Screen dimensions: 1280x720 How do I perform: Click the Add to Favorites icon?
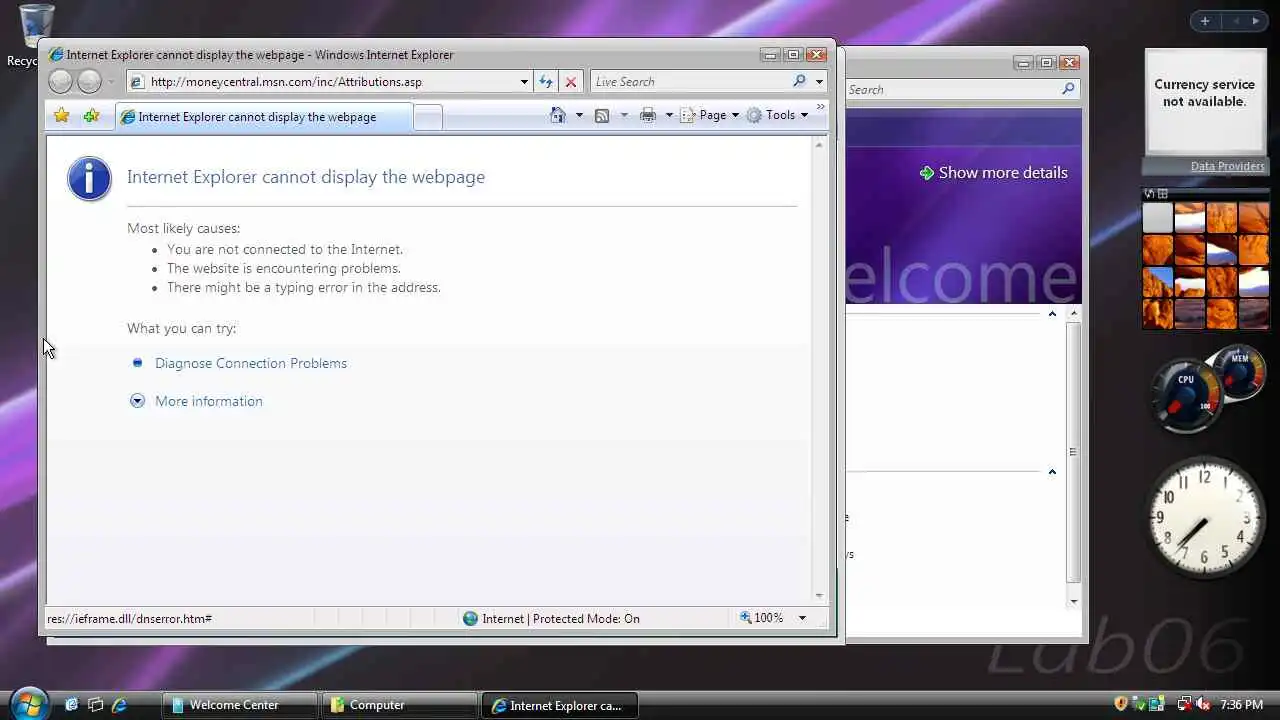click(91, 116)
